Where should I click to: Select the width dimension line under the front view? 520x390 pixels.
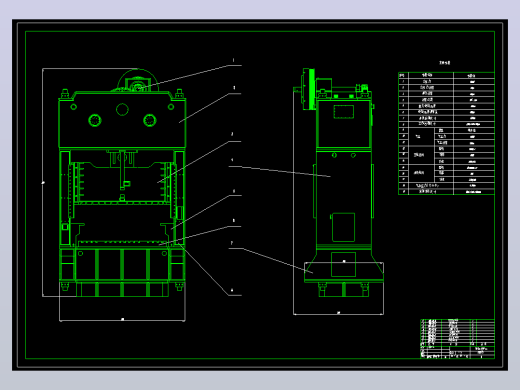[x=122, y=321]
